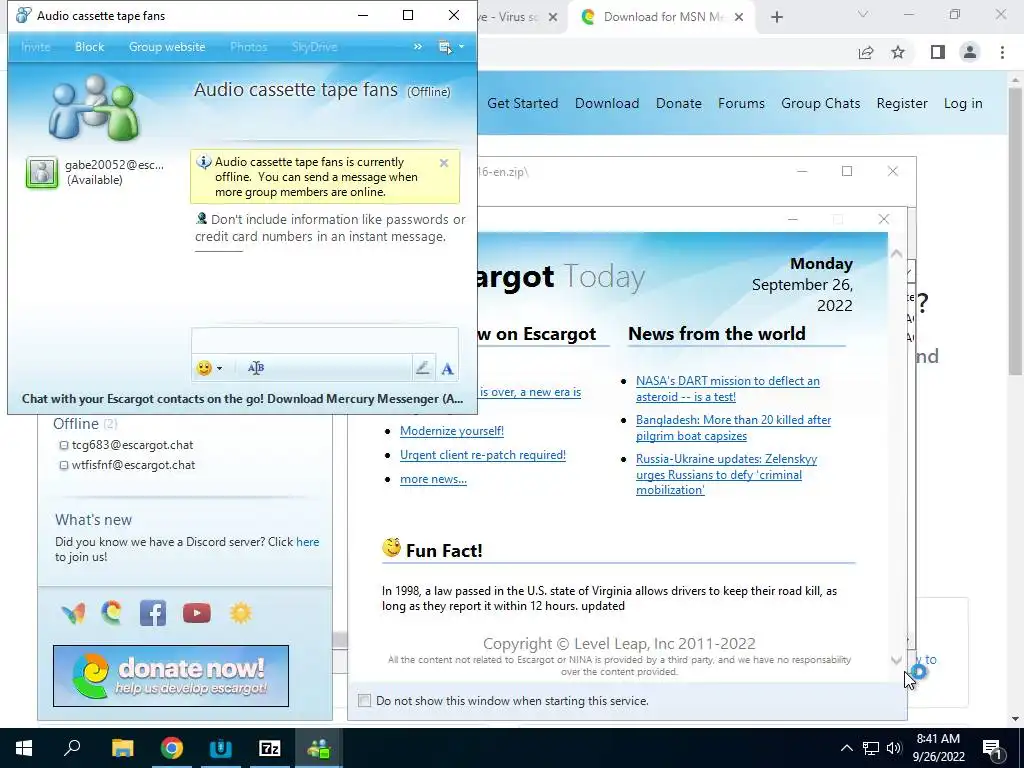
Task: Open handwriting pen tool in chat
Action: [423, 368]
